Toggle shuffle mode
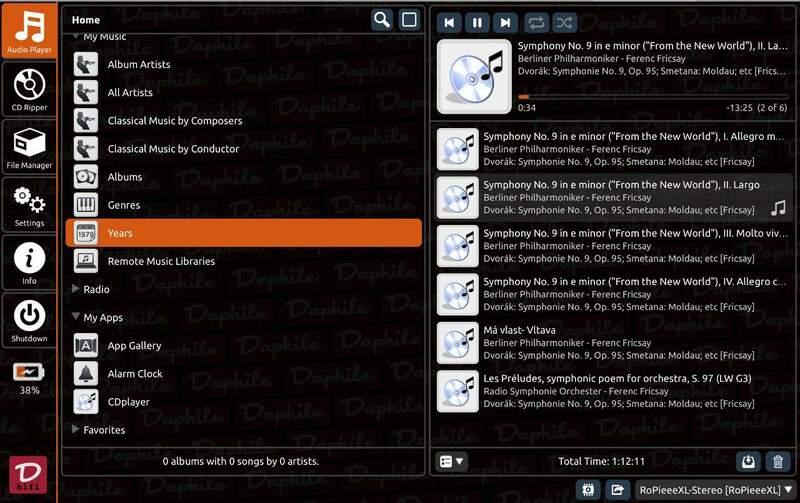The image size is (800, 503). click(564, 23)
